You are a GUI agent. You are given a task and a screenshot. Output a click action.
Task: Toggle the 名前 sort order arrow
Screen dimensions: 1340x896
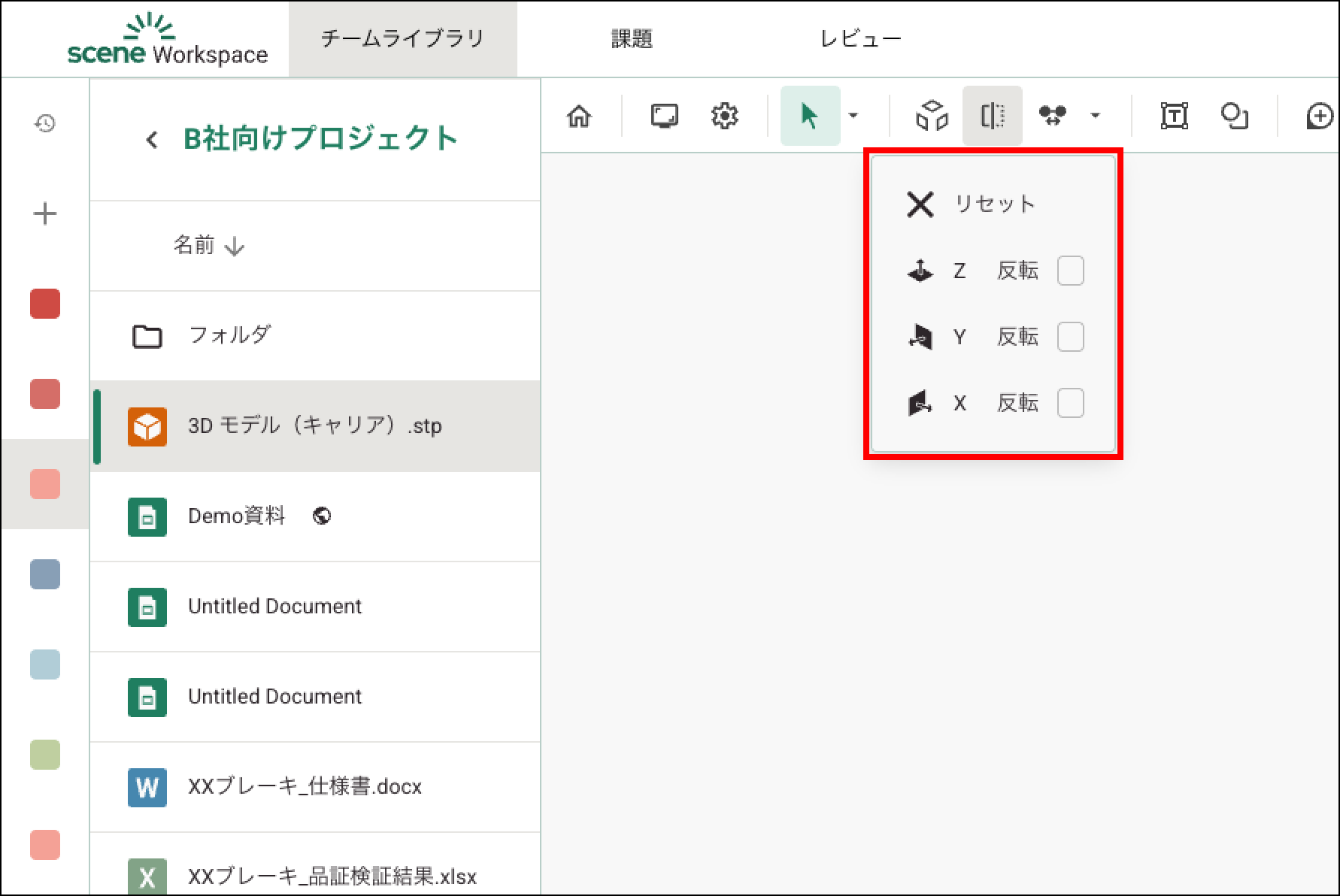pyautogui.click(x=235, y=247)
